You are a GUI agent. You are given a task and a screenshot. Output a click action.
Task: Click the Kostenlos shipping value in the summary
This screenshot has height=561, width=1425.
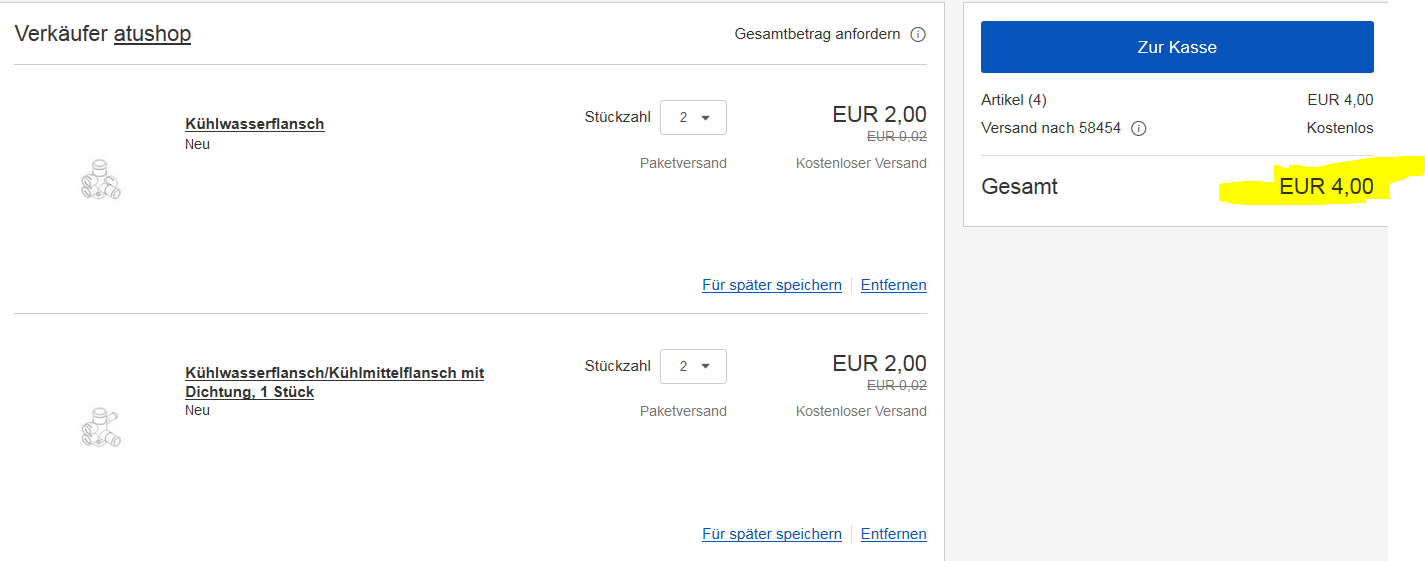point(1339,129)
